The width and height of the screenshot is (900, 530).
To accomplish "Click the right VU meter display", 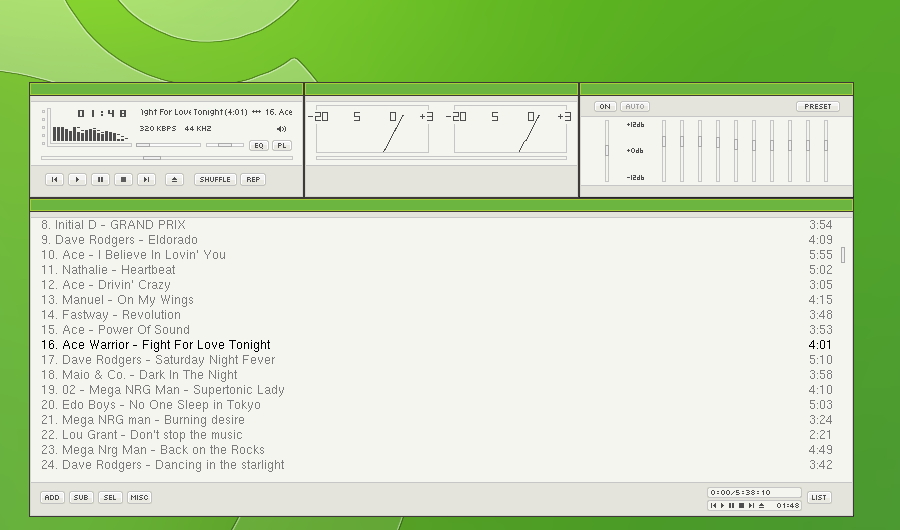I will pyautogui.click(x=510, y=129).
